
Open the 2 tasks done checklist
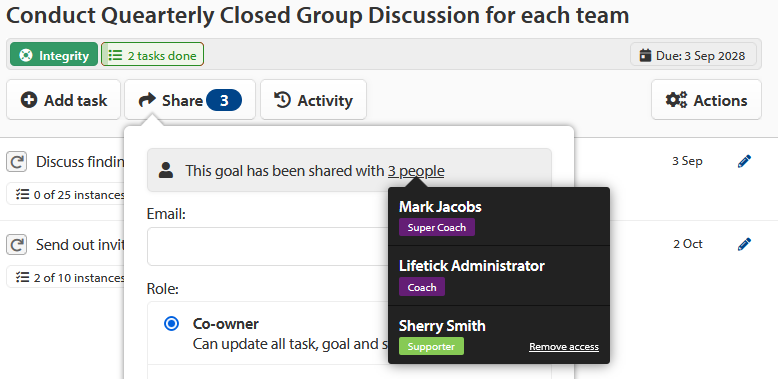[x=152, y=55]
